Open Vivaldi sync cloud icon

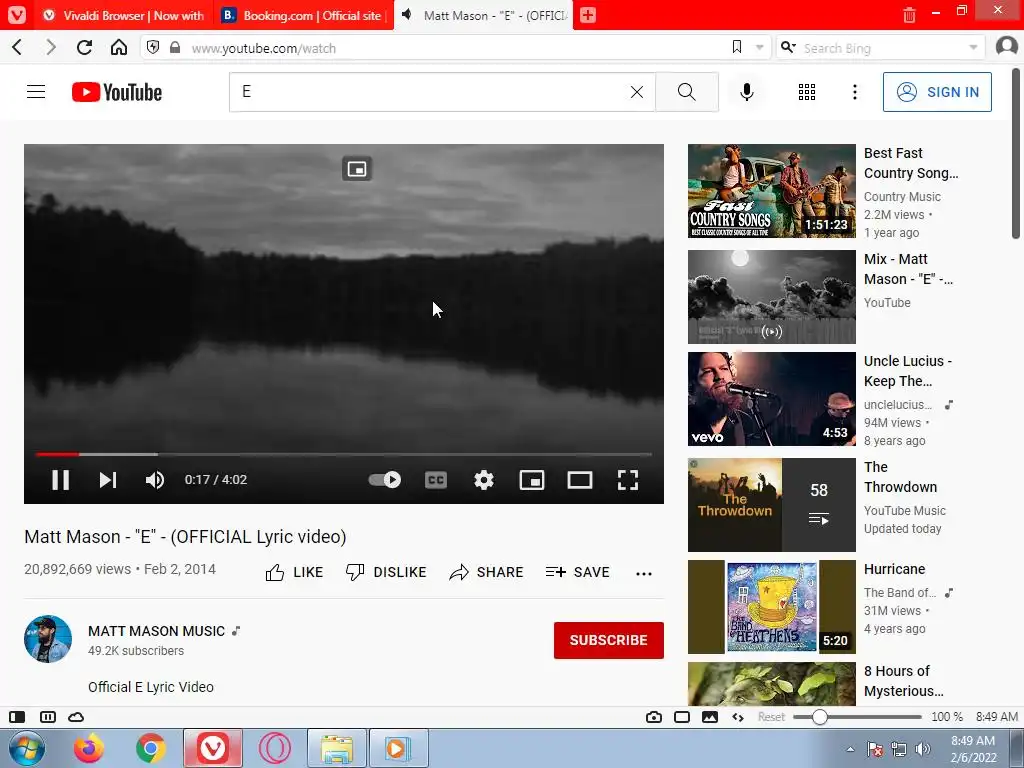point(76,717)
